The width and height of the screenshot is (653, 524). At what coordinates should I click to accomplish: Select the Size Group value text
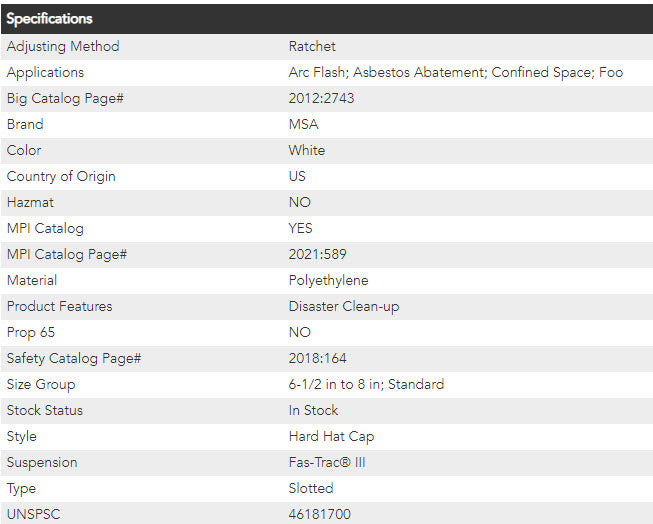click(x=366, y=384)
